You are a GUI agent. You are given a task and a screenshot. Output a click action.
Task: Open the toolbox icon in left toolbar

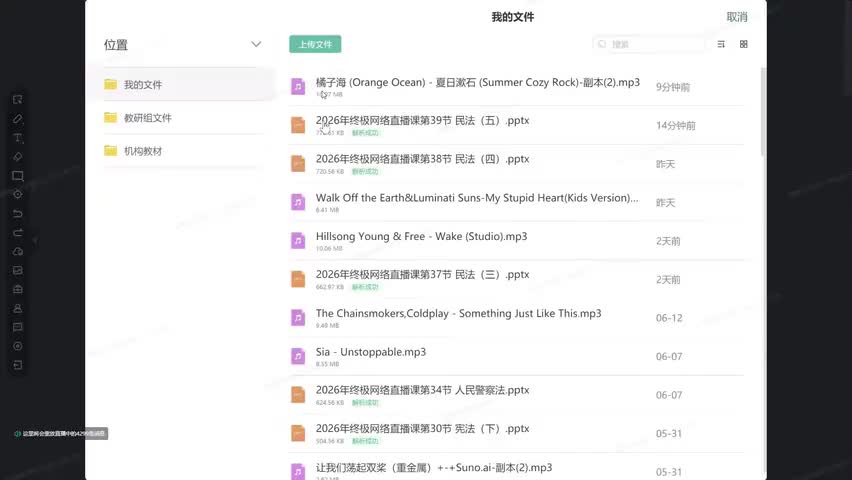coord(17,289)
